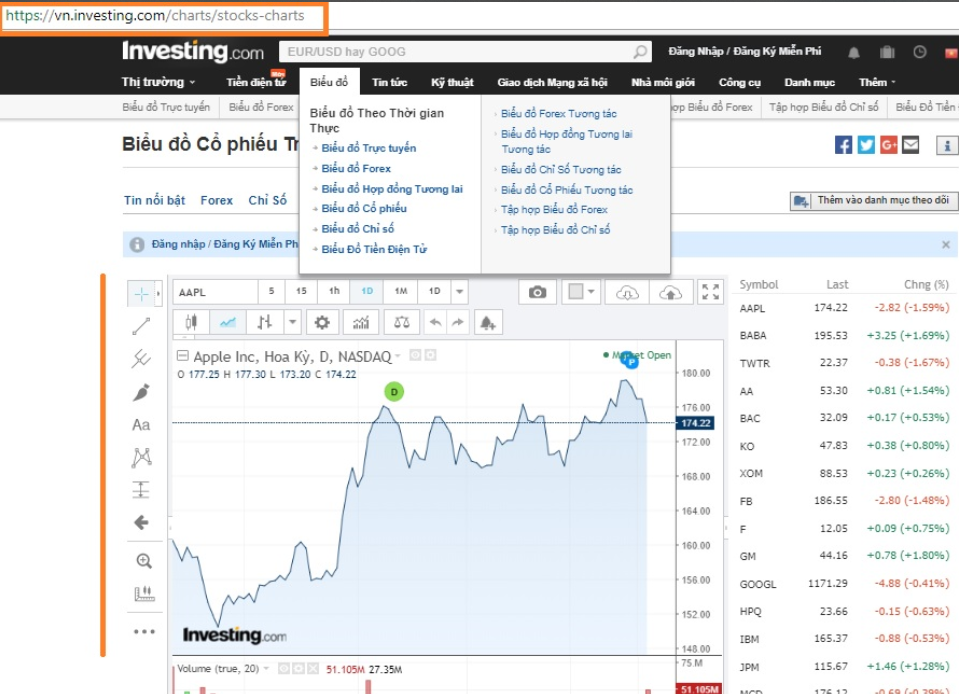Choose Biểu Đồ Tiền Điện Tử entry
This screenshot has width=959, height=694.
[x=374, y=249]
